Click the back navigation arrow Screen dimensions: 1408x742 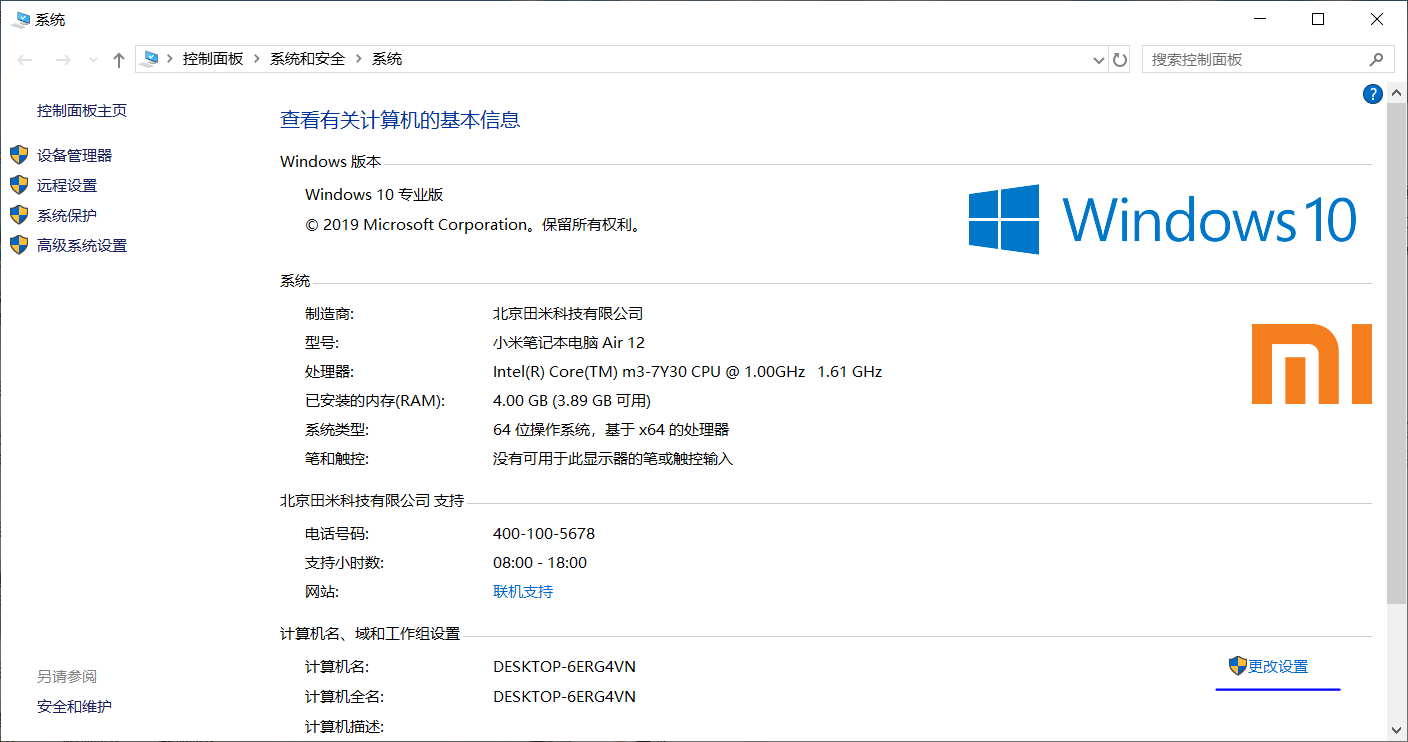coord(26,60)
